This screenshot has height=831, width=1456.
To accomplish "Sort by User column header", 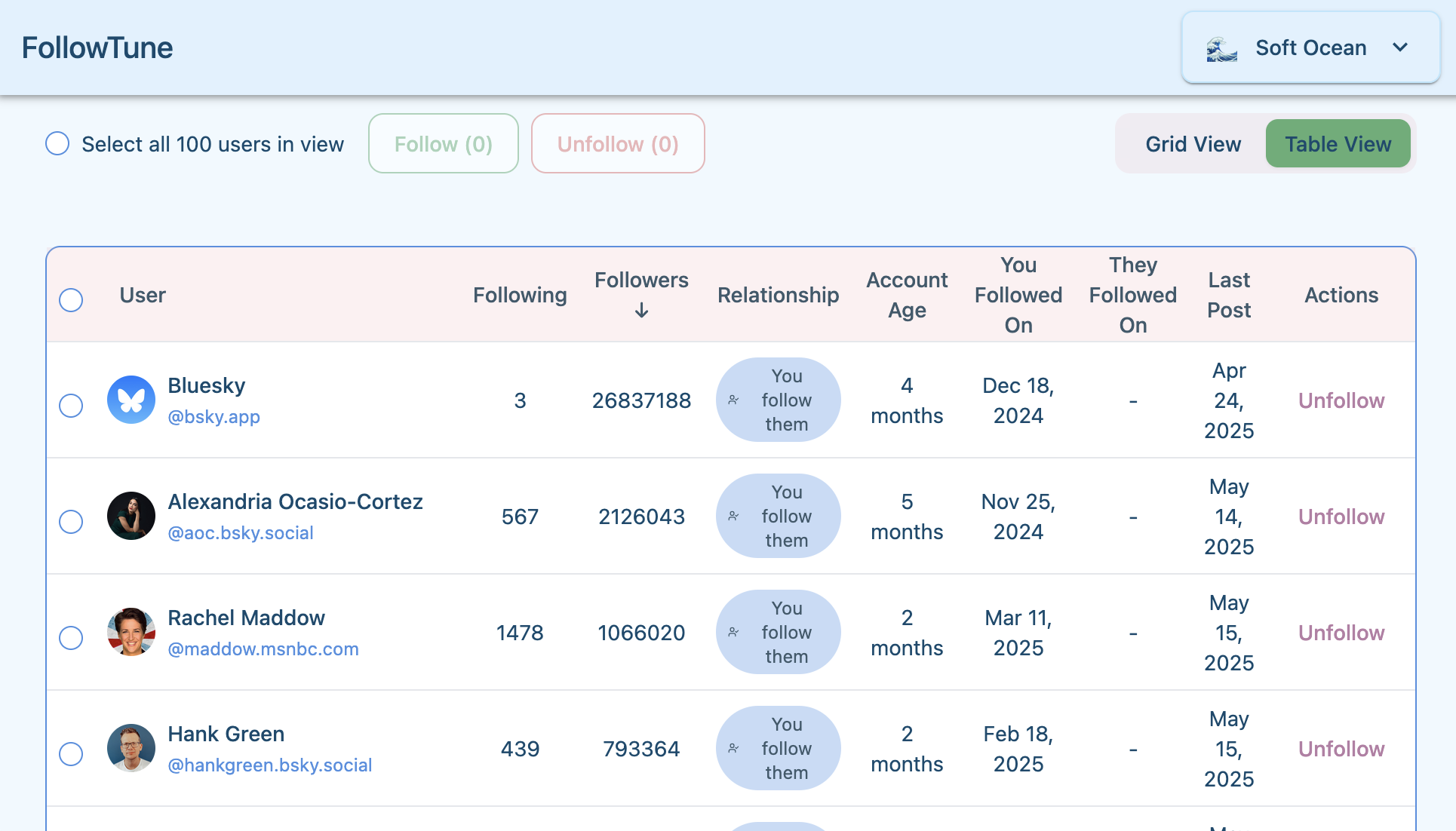I will (x=143, y=295).
